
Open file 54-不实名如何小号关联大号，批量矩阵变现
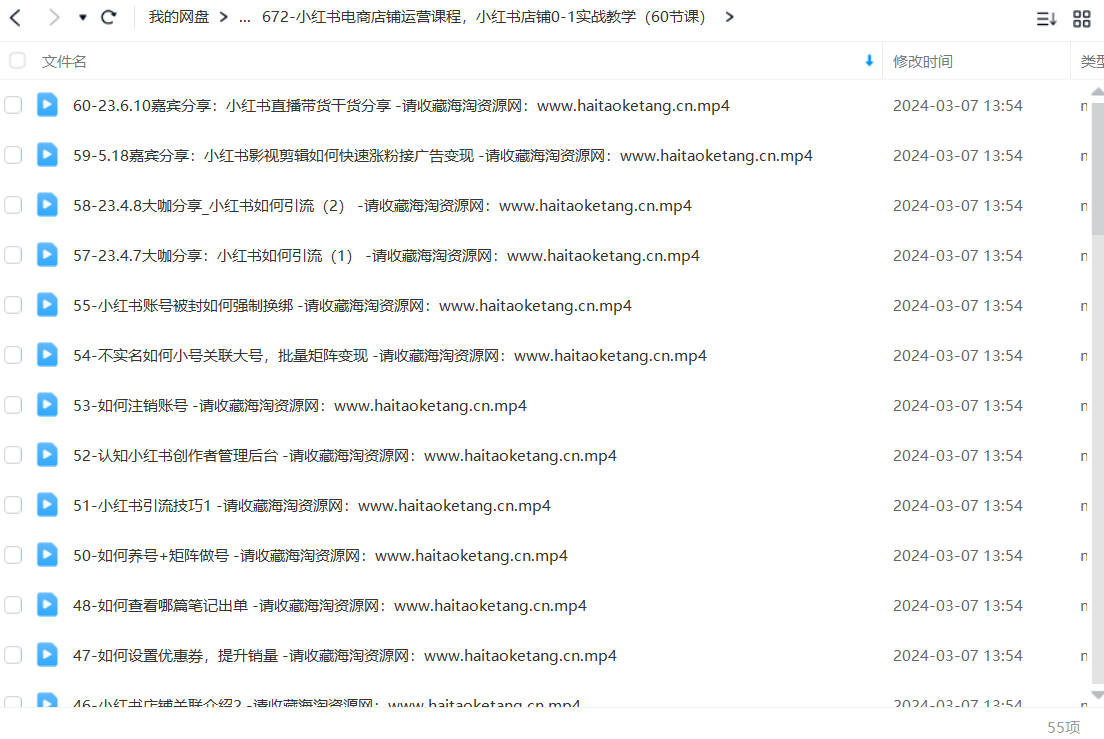tap(390, 355)
